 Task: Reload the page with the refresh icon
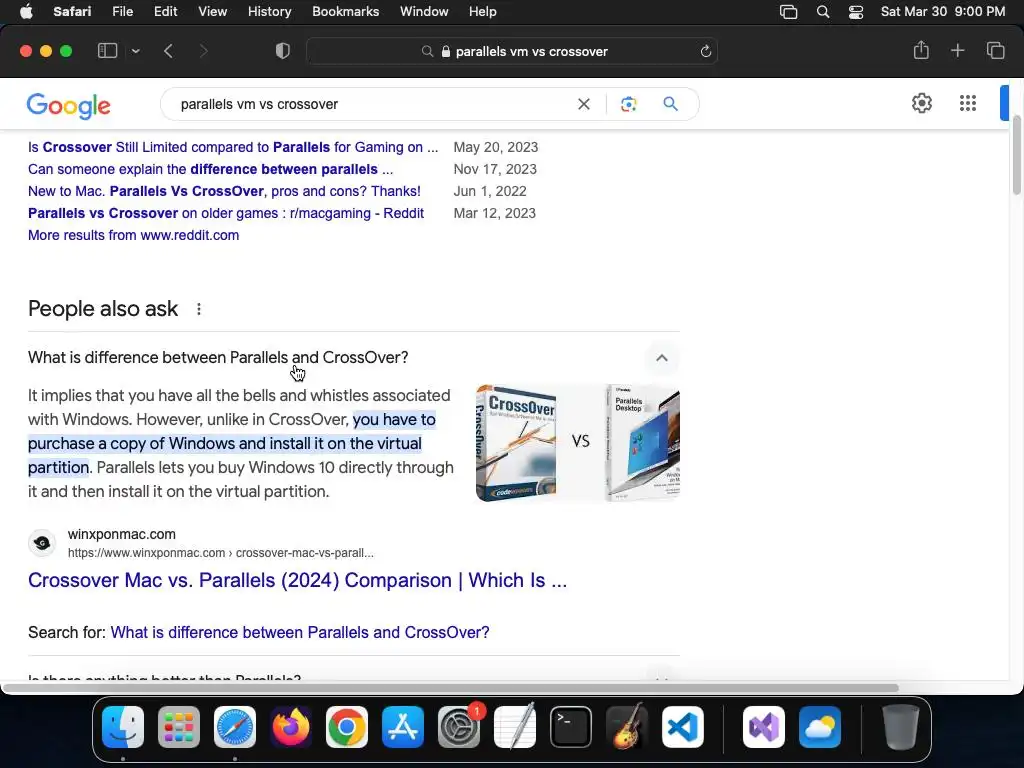click(x=705, y=51)
